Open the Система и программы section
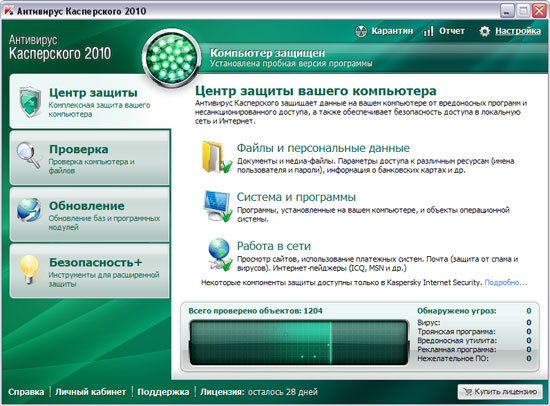This screenshot has width=550, height=406. pos(296,197)
